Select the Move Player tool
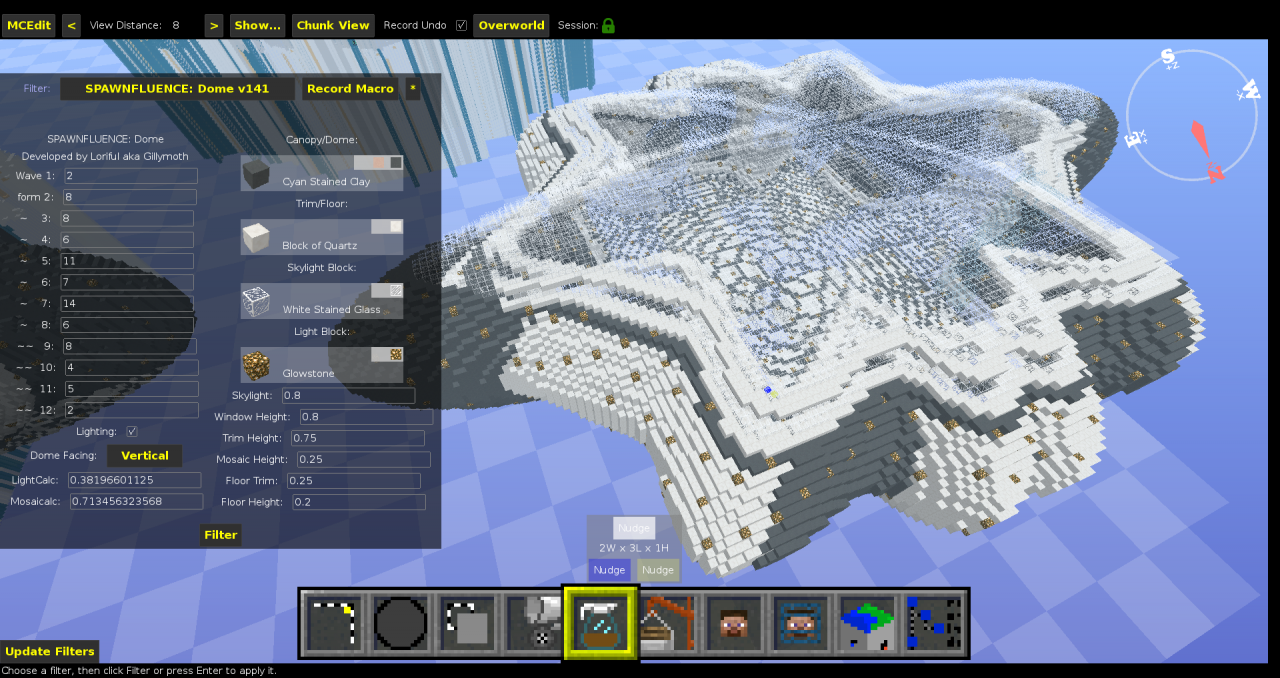The width and height of the screenshot is (1280, 678). pyautogui.click(x=732, y=622)
